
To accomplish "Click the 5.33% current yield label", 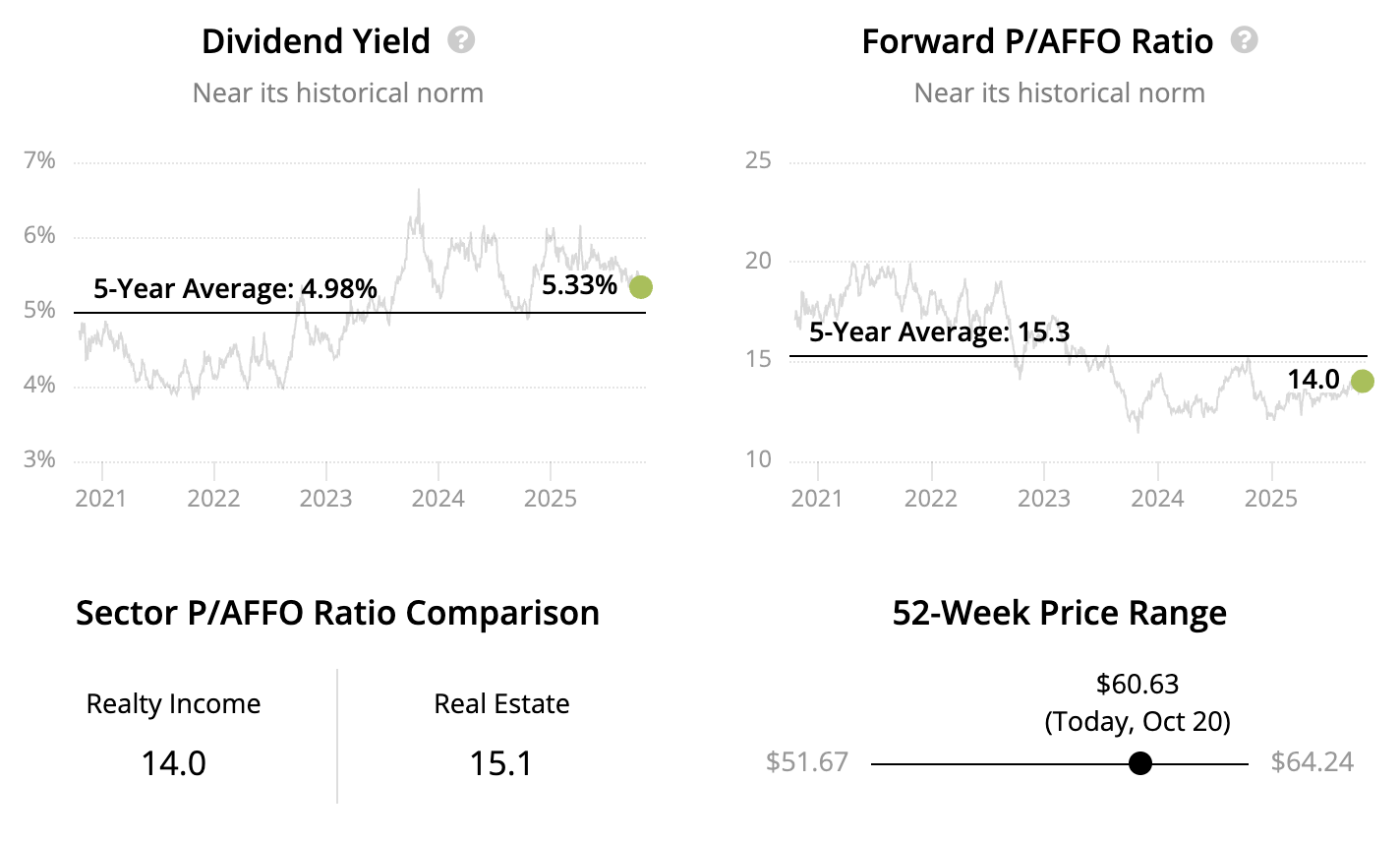I will [x=579, y=285].
